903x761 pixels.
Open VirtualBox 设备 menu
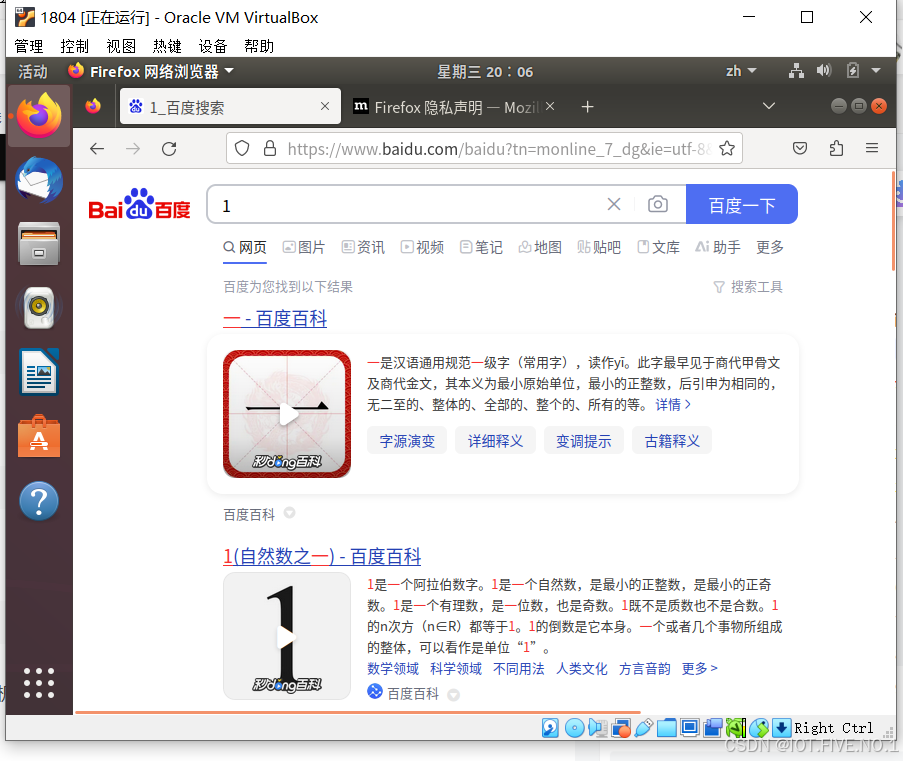[213, 46]
